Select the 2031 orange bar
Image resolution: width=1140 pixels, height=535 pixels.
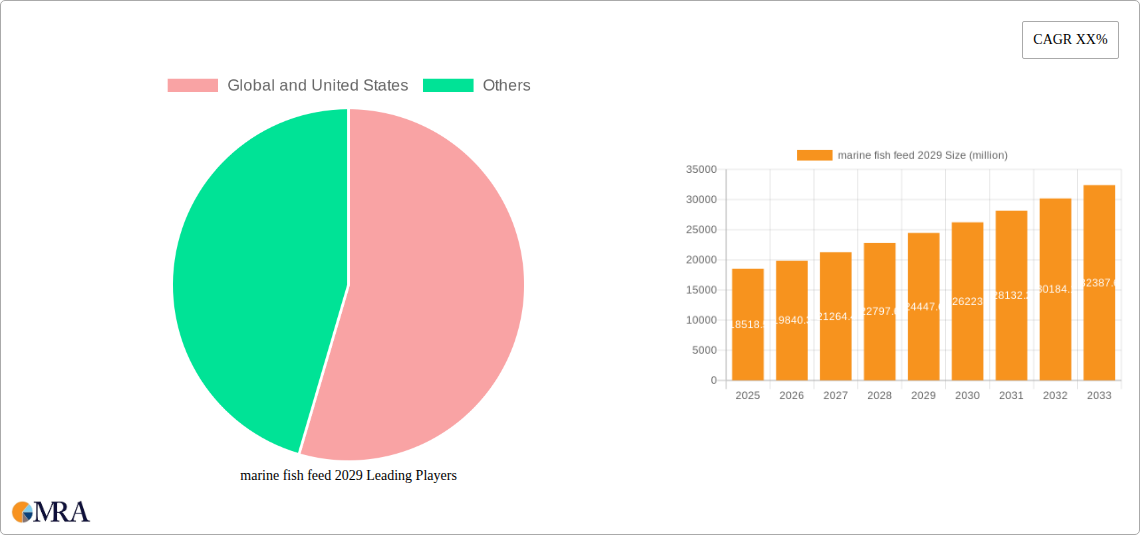(x=1011, y=296)
